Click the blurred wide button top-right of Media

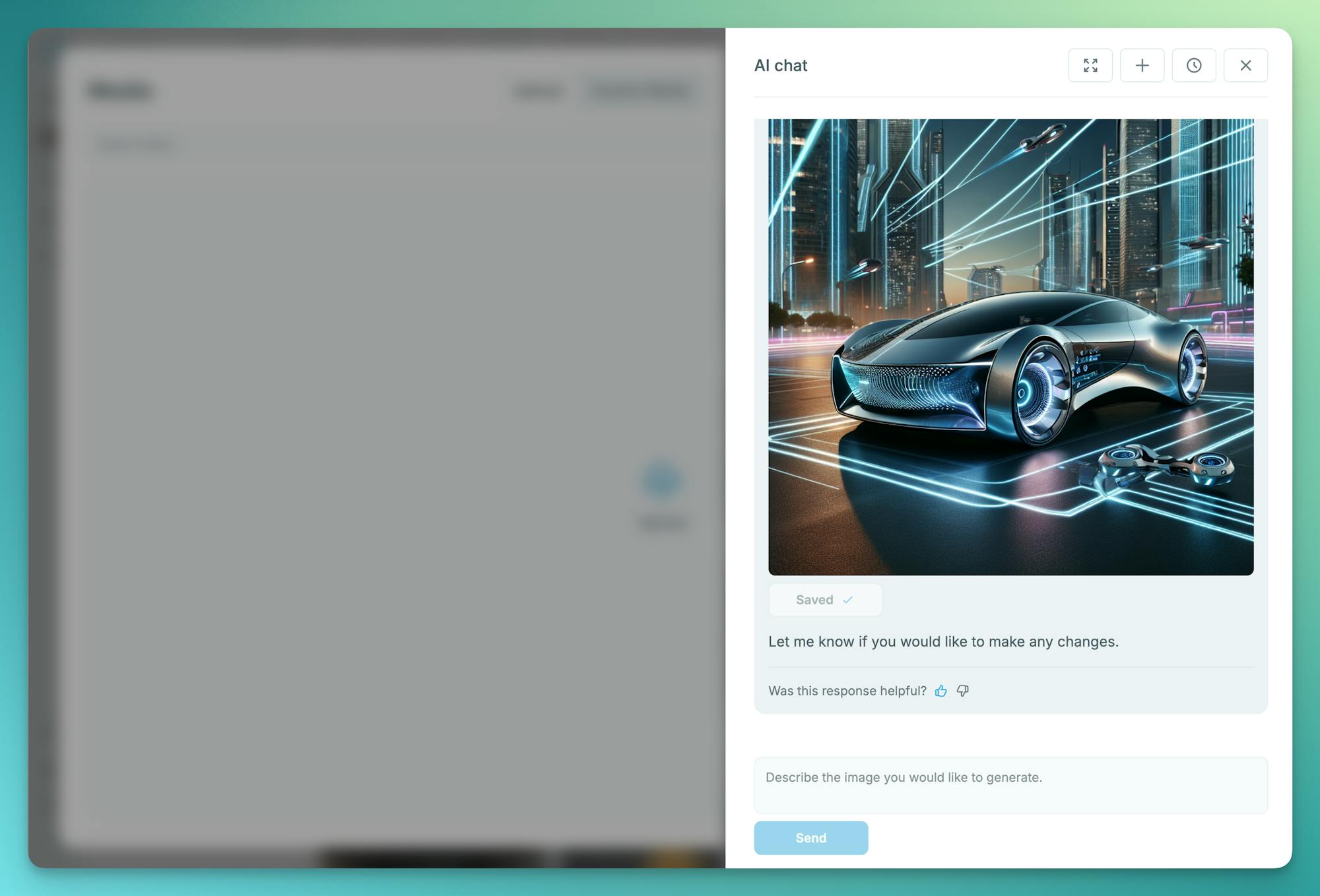(640, 91)
